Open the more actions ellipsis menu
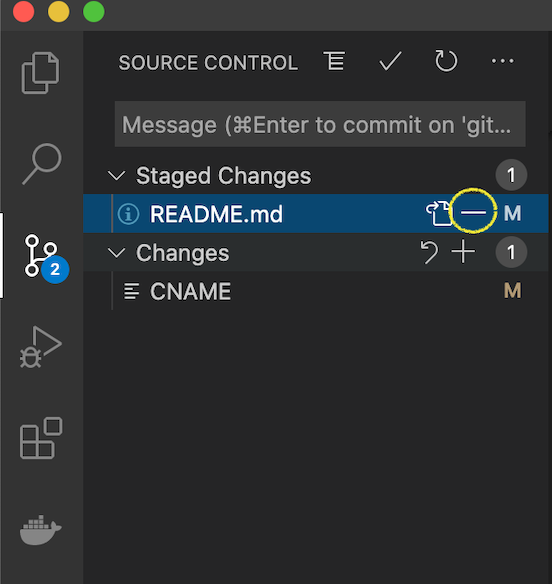 click(502, 61)
